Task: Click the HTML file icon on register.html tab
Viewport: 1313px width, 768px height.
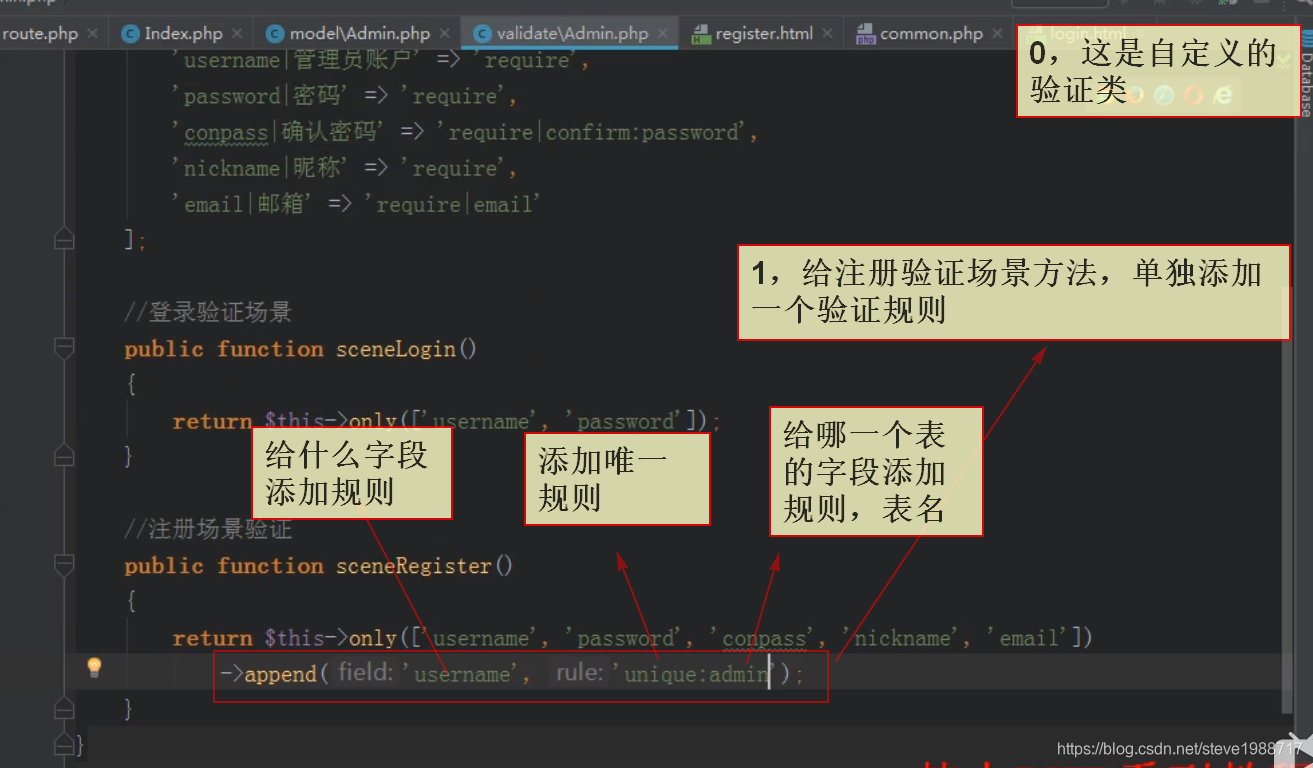Action: [701, 33]
